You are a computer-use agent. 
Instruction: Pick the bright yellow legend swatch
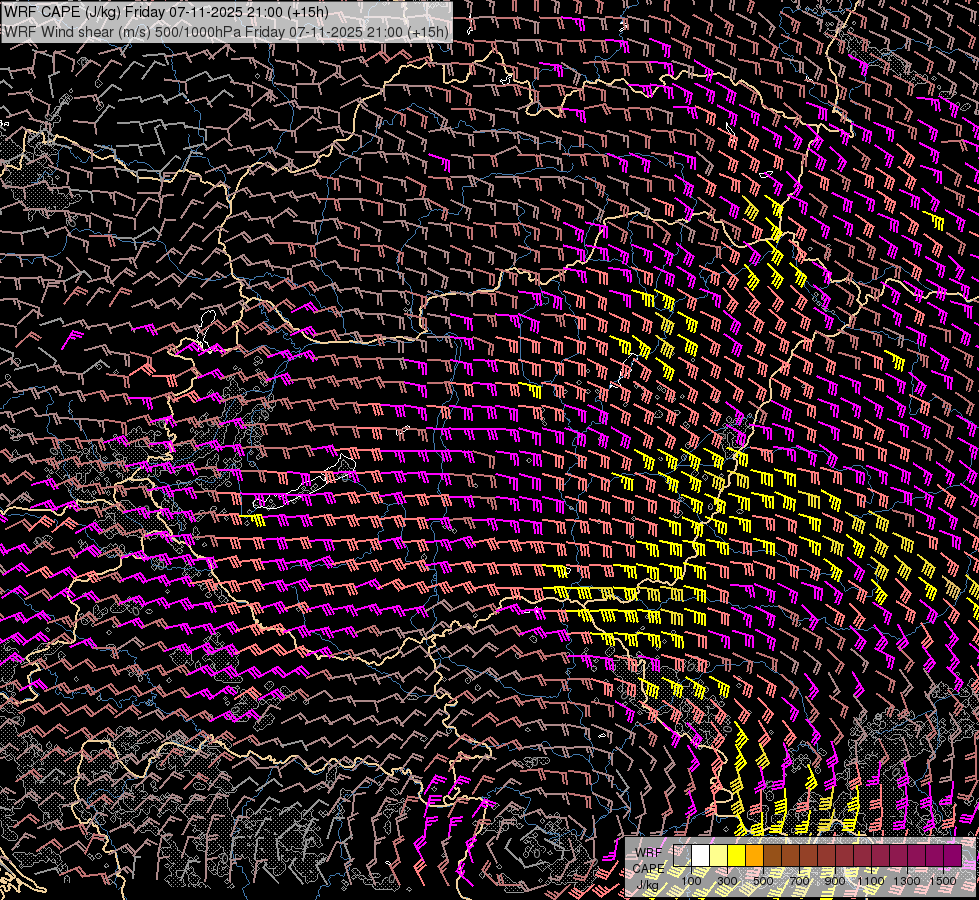click(x=736, y=856)
